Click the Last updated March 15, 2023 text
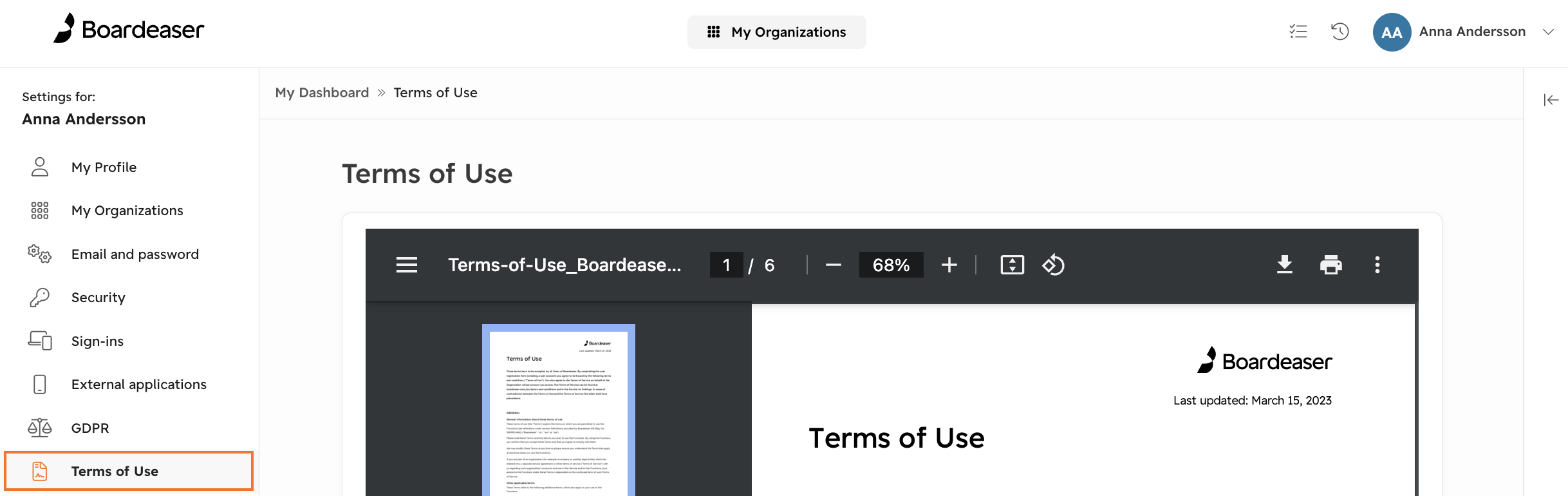This screenshot has height=496, width=1568. coord(1253,401)
